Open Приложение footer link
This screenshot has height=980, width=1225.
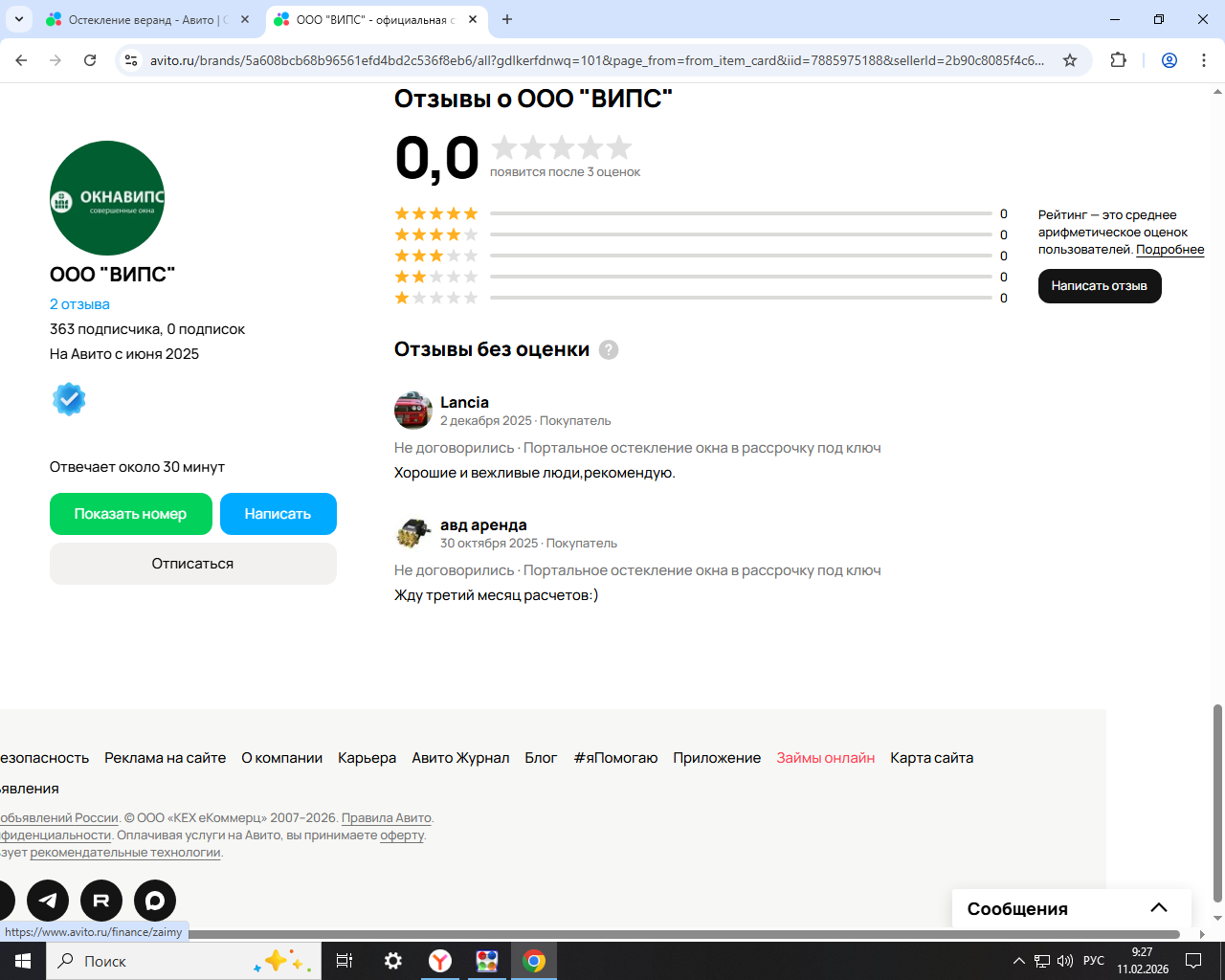pyautogui.click(x=717, y=758)
